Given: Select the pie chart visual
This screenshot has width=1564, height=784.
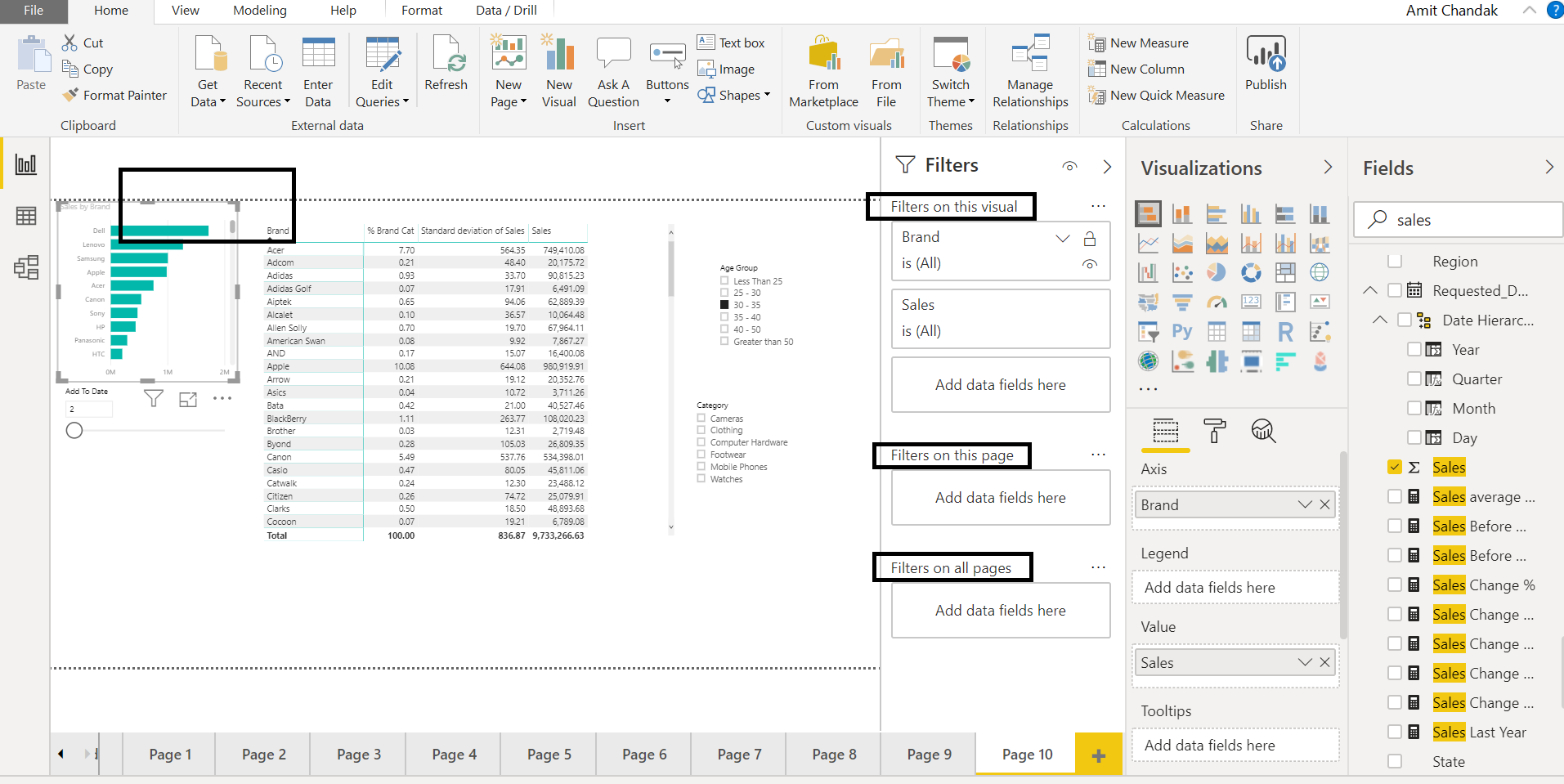Looking at the screenshot, I should click(1217, 272).
